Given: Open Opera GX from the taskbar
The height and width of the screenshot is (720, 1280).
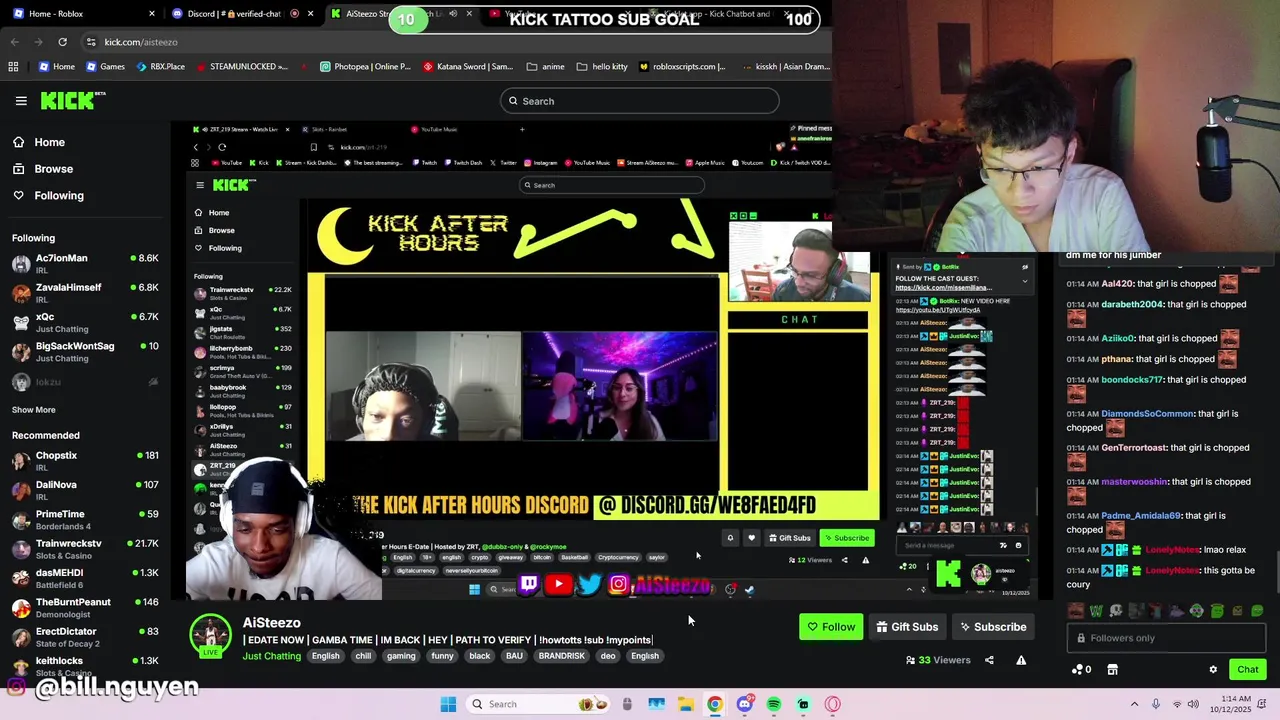Looking at the screenshot, I should click(833, 704).
